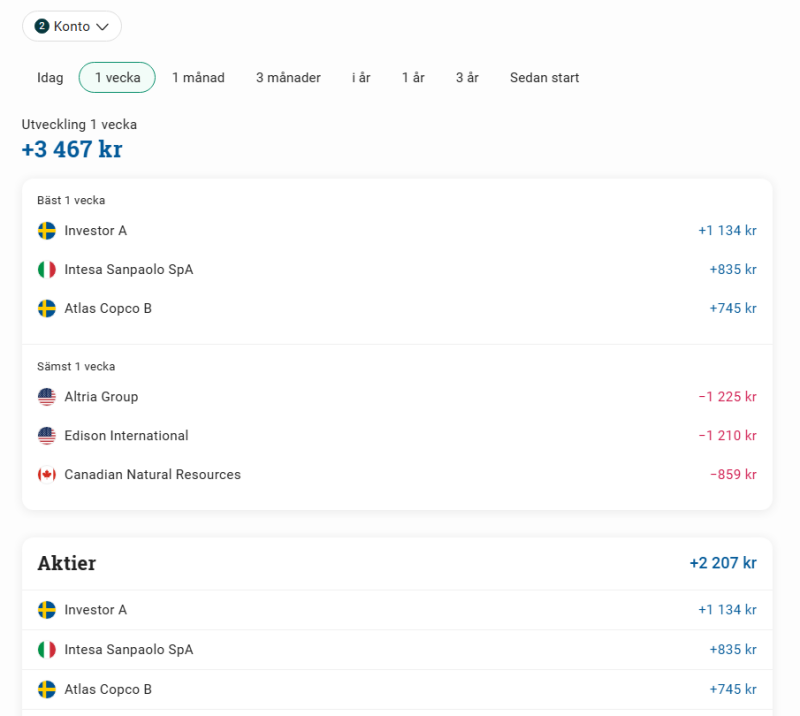Viewport: 800px width, 716px height.
Task: Click Italian flag beside Intesa Sanpaolo under Aktier
Action: pyautogui.click(x=47, y=650)
